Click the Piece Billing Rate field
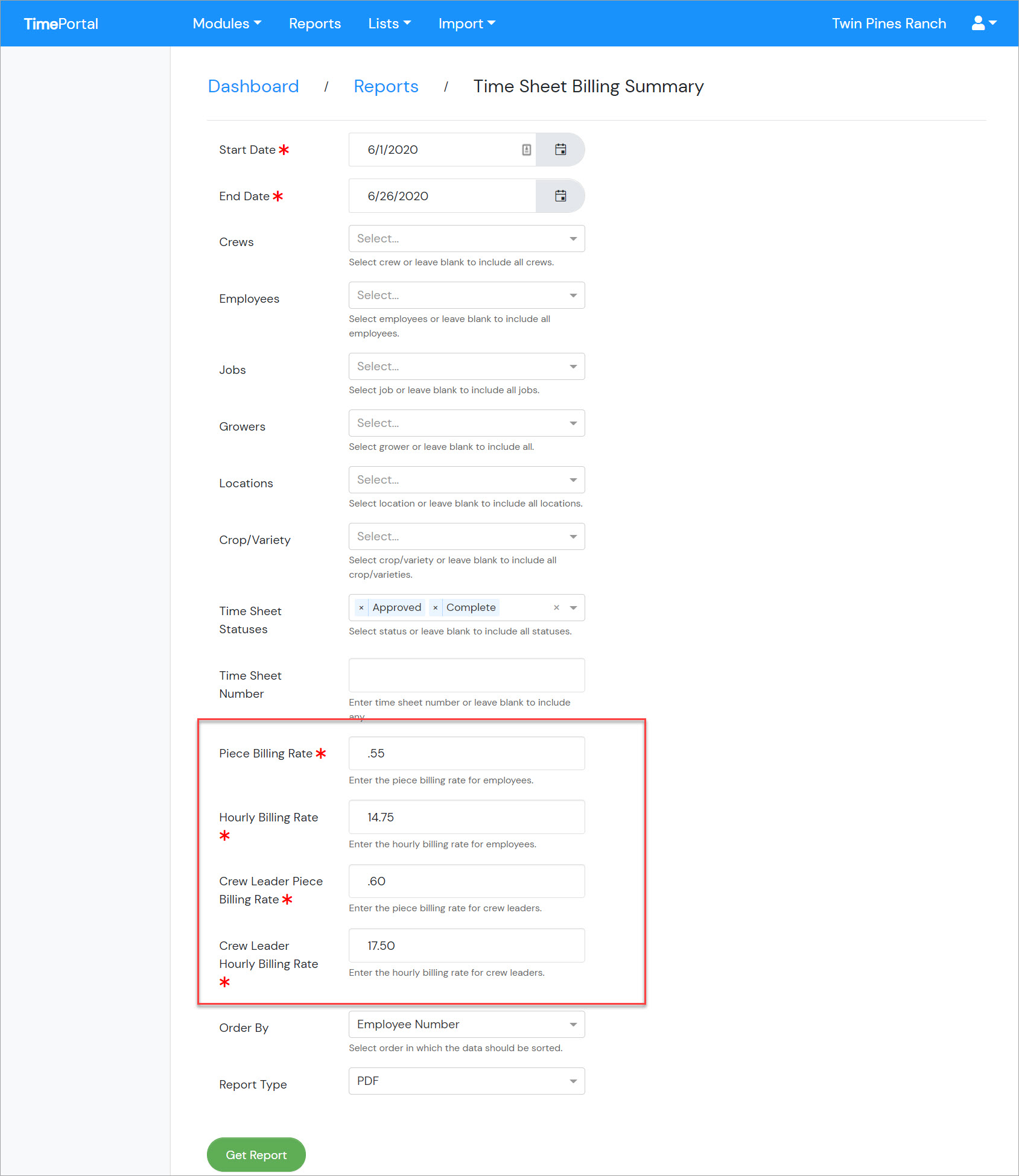This screenshot has width=1019, height=1176. [466, 753]
